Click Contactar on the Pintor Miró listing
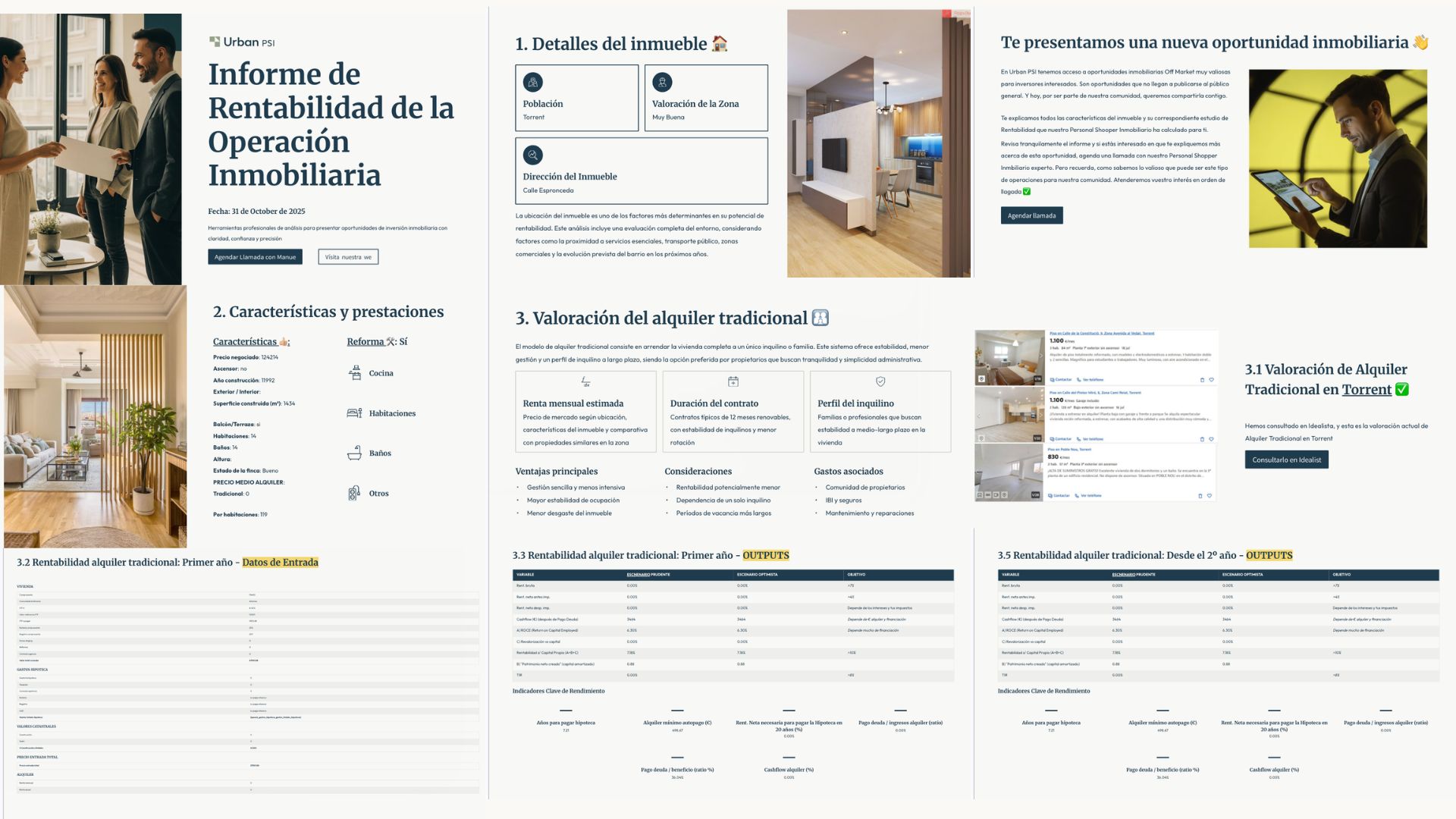Viewport: 1456px width, 819px height. click(x=1060, y=439)
